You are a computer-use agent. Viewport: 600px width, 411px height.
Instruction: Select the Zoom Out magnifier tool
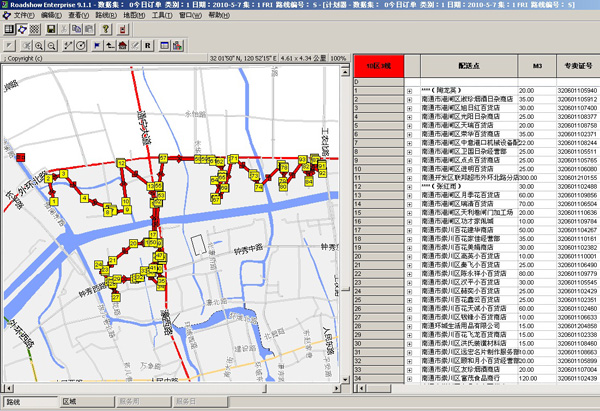click(x=51, y=45)
